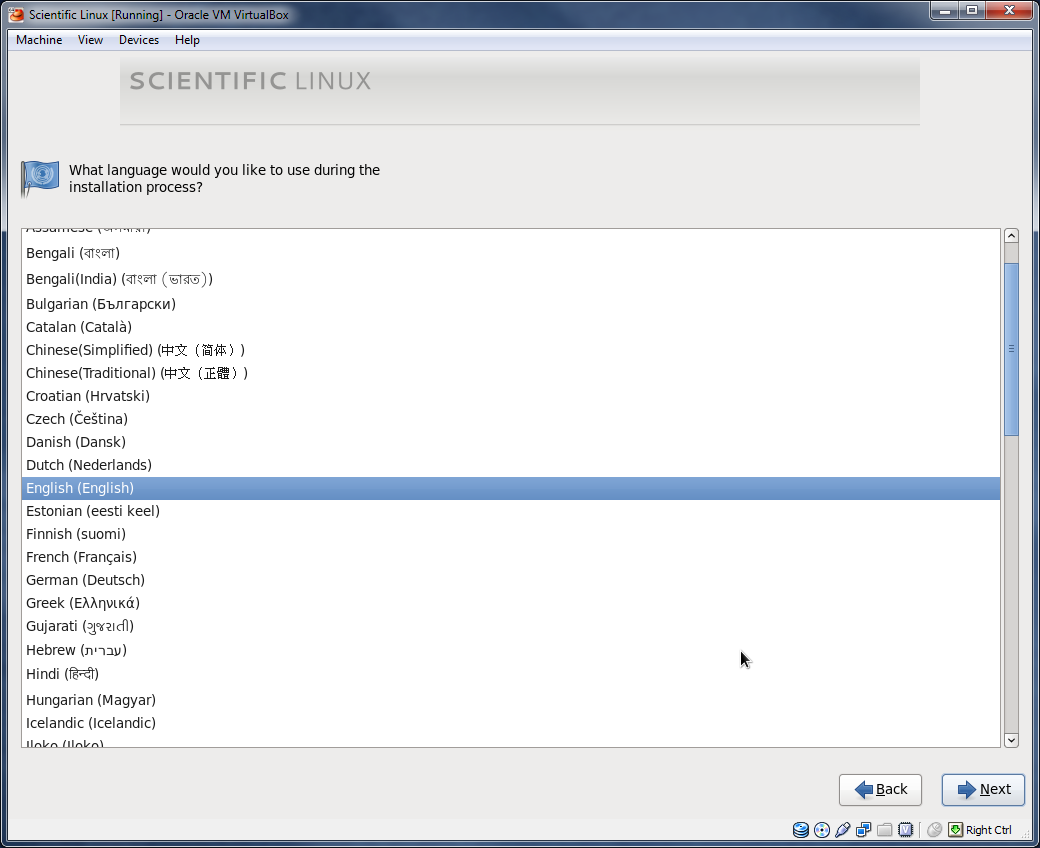The width and height of the screenshot is (1040, 848).
Task: Select Bulgarian (Български)
Action: [x=511, y=304]
